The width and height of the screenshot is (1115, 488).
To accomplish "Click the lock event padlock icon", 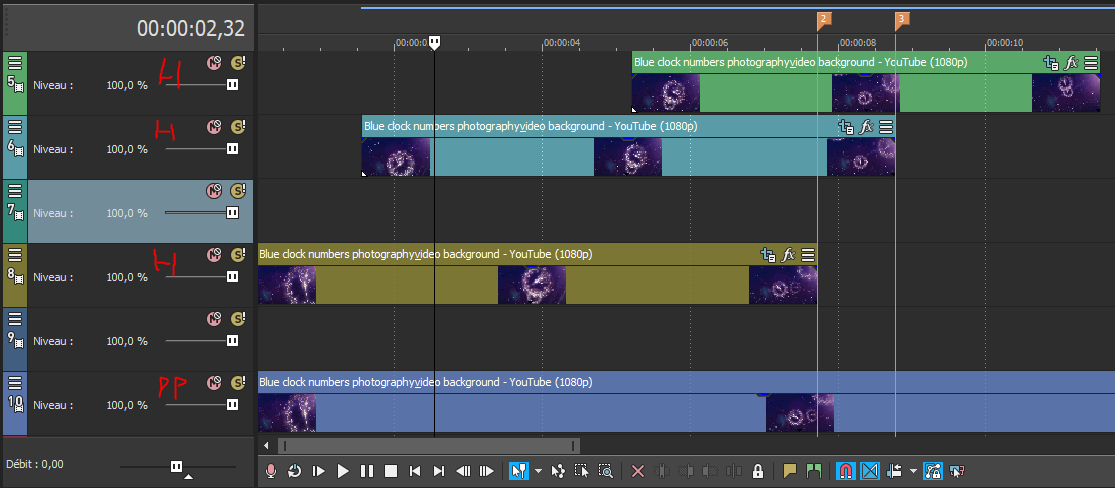I will tap(758, 471).
